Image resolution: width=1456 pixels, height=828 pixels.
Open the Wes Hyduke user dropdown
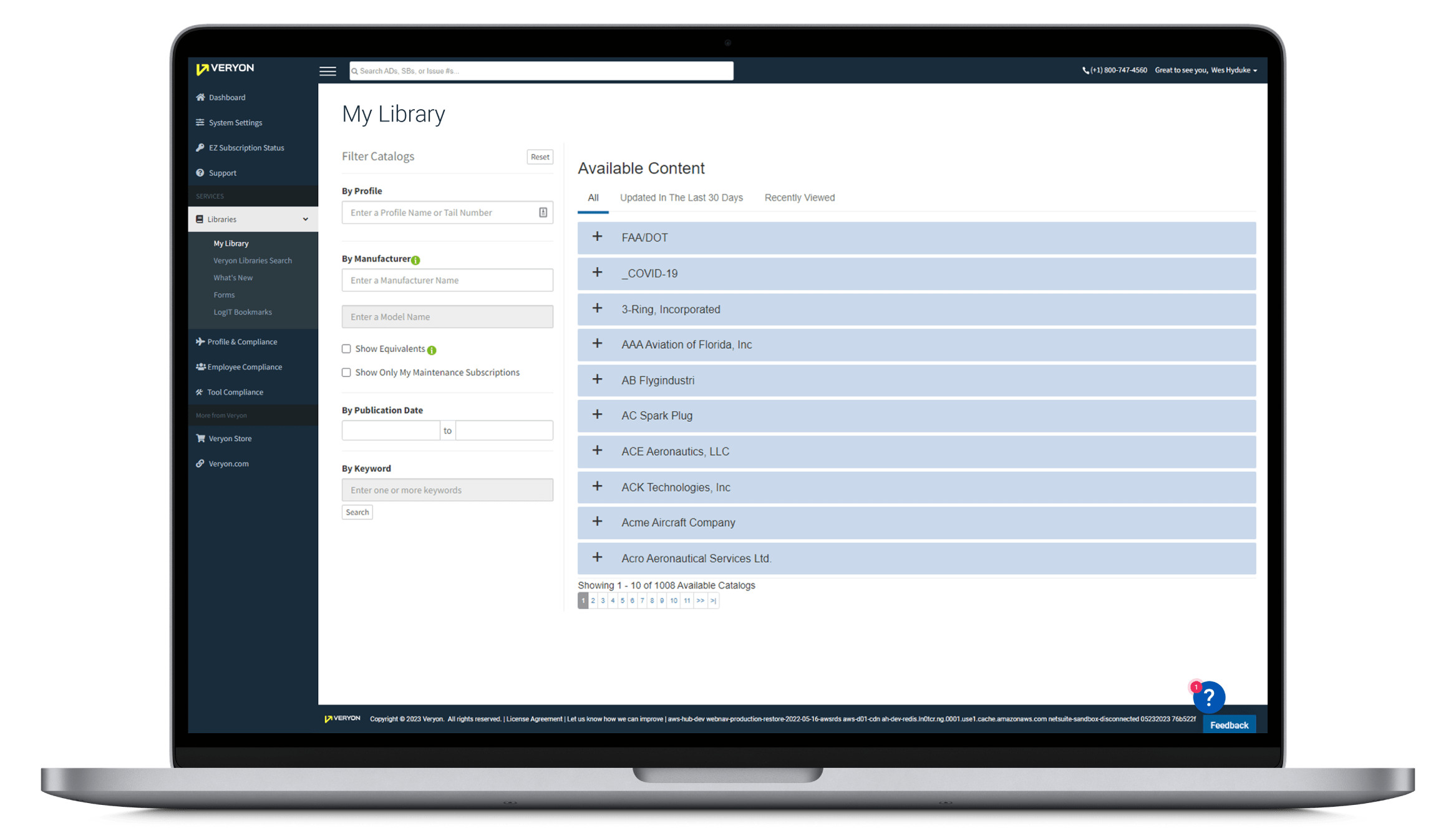point(1233,71)
